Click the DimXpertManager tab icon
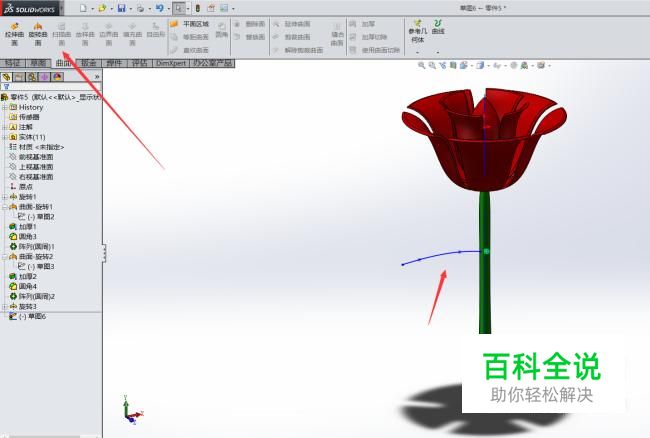This screenshot has height=438, width=650. click(44, 77)
